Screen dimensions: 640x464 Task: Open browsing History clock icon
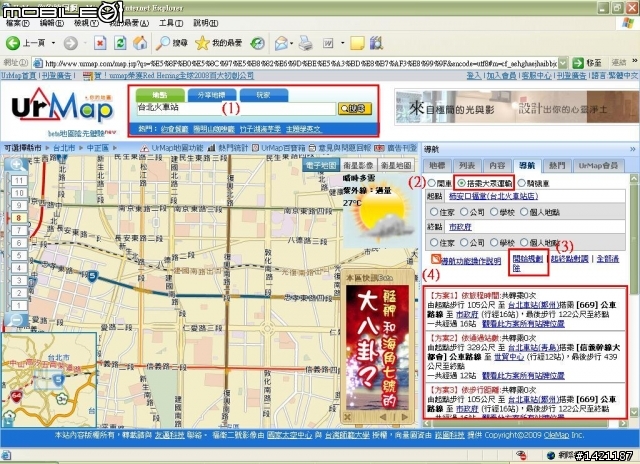pos(258,43)
